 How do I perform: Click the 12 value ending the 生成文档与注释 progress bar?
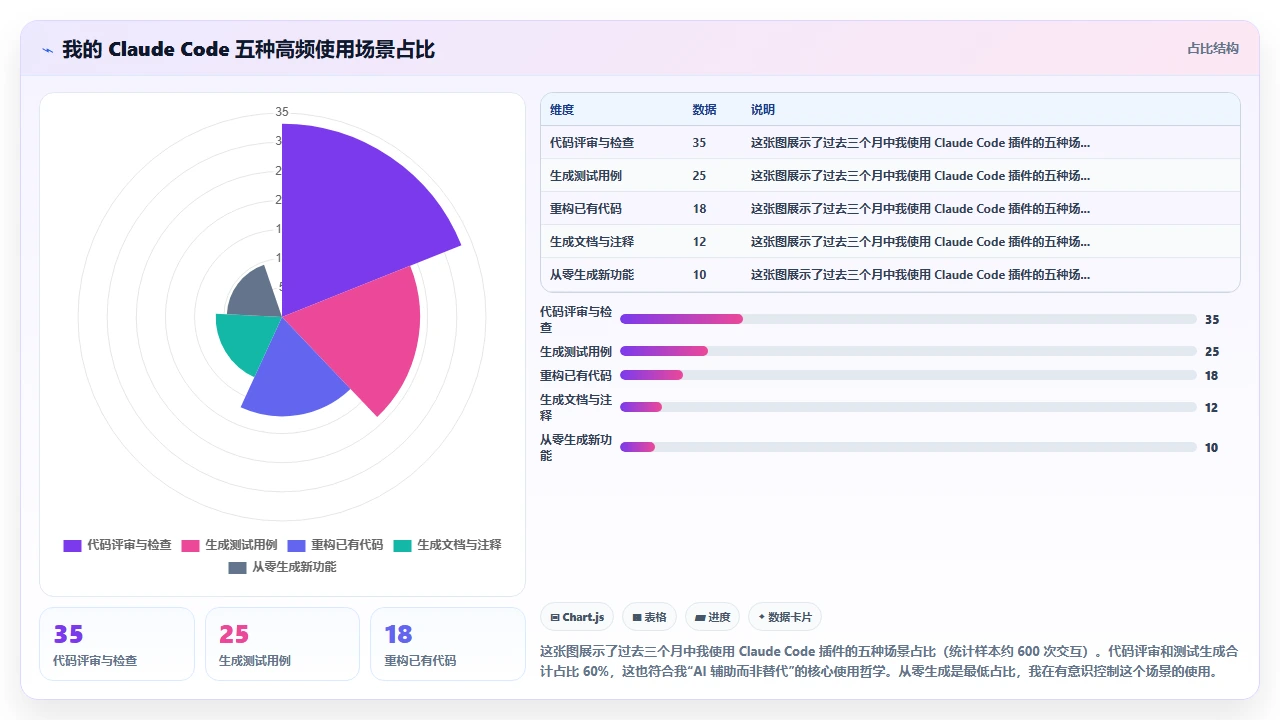click(1212, 408)
